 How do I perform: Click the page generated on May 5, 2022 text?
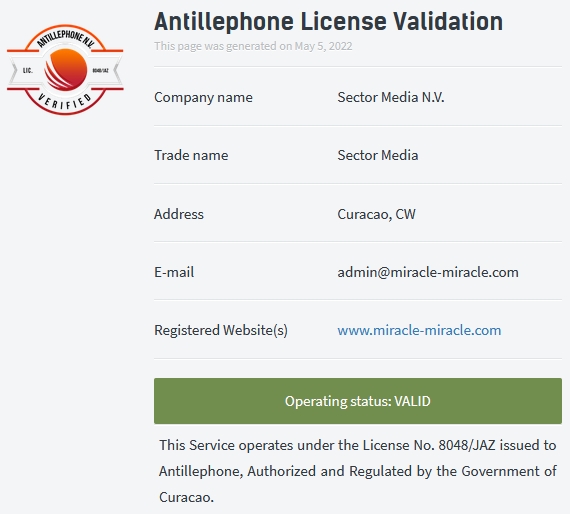tap(253, 46)
